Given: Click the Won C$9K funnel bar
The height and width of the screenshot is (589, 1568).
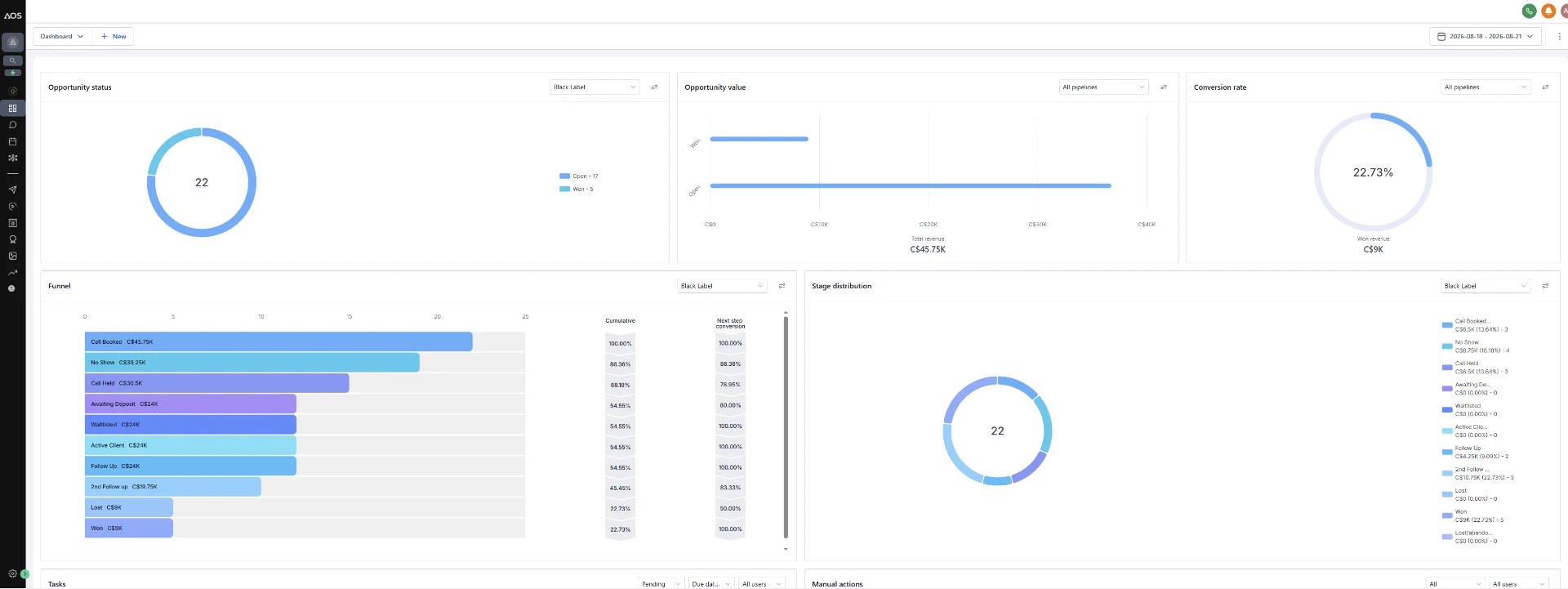Looking at the screenshot, I should (x=129, y=529).
